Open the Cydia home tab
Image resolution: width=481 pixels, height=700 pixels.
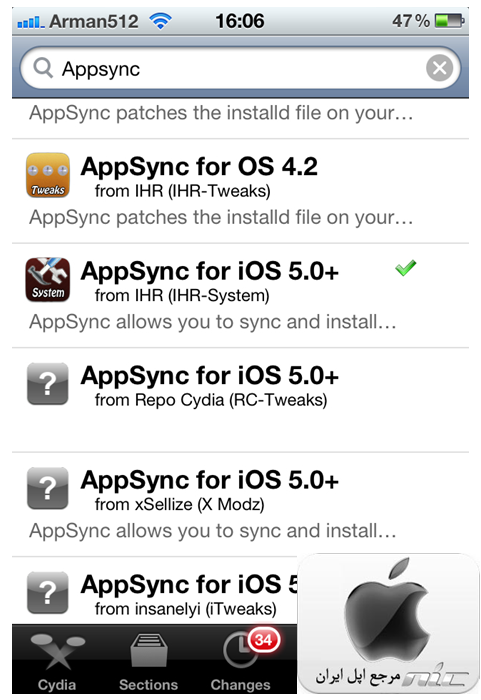pyautogui.click(x=57, y=662)
